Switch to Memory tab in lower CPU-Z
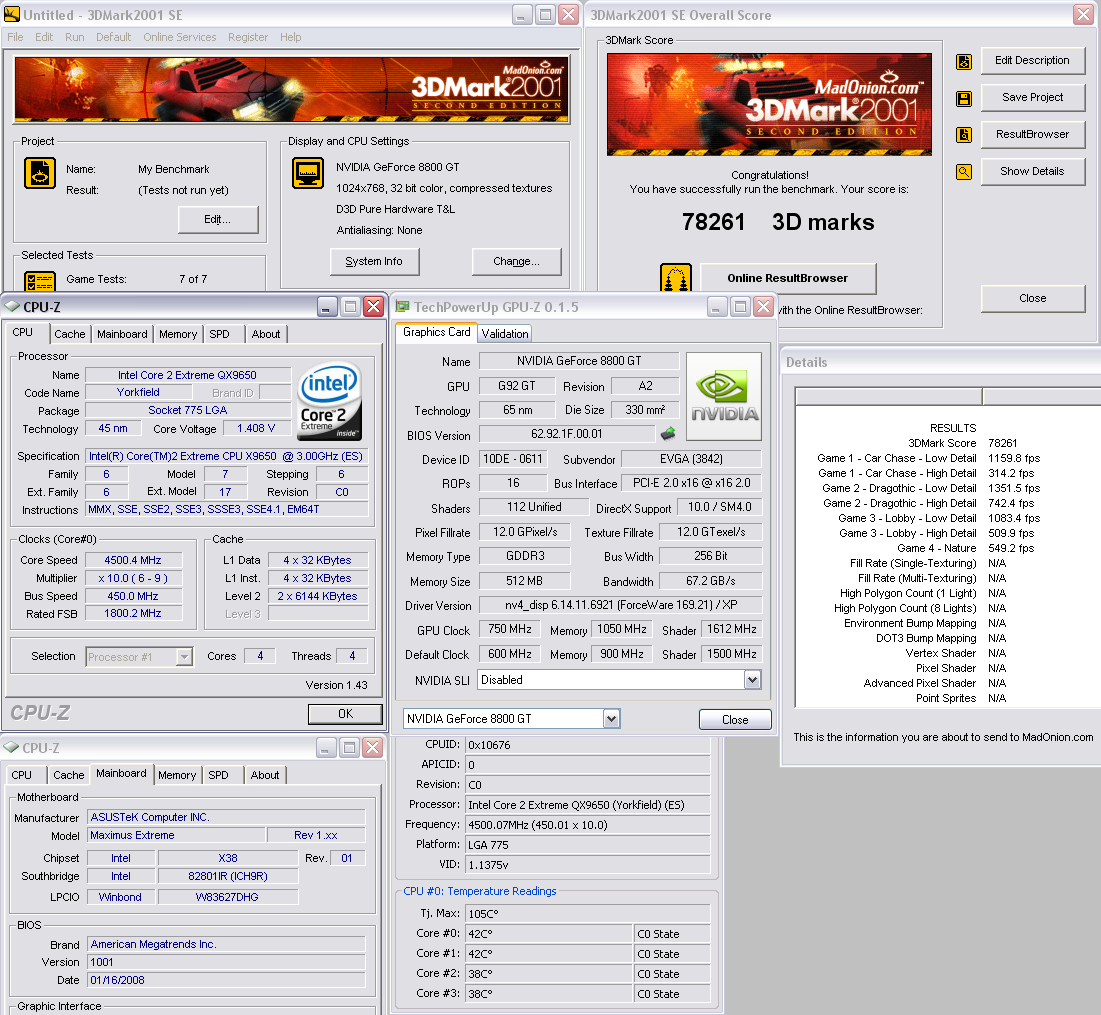This screenshot has width=1101, height=1015. (x=177, y=775)
